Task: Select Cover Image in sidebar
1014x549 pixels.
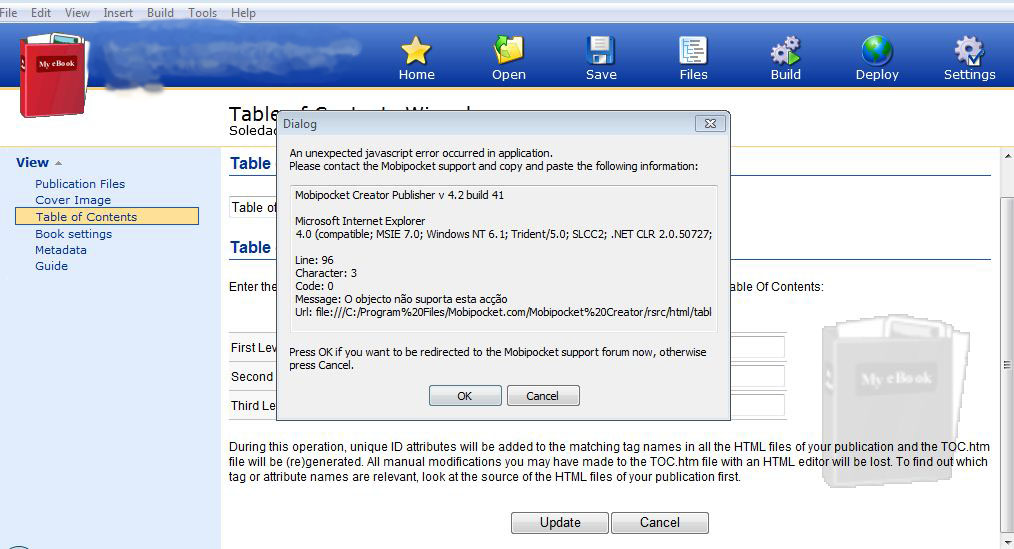Action: 73,200
